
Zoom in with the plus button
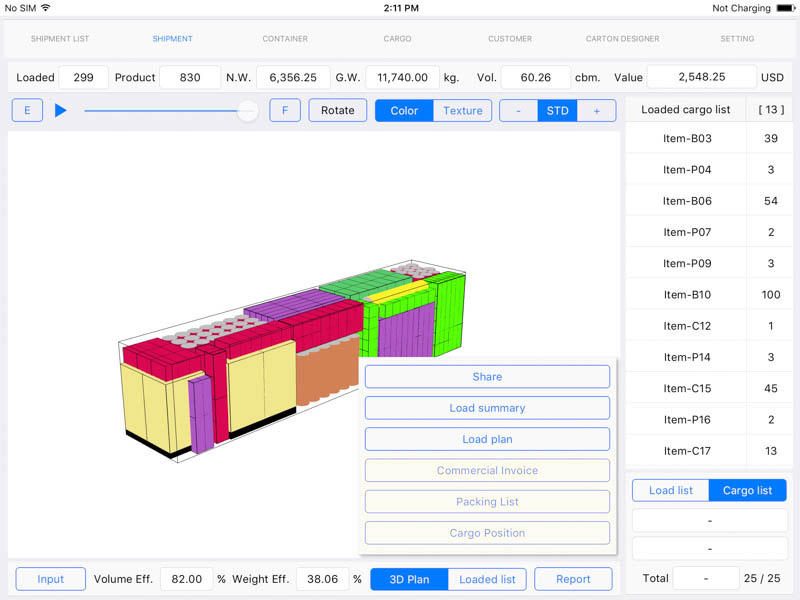pos(596,110)
